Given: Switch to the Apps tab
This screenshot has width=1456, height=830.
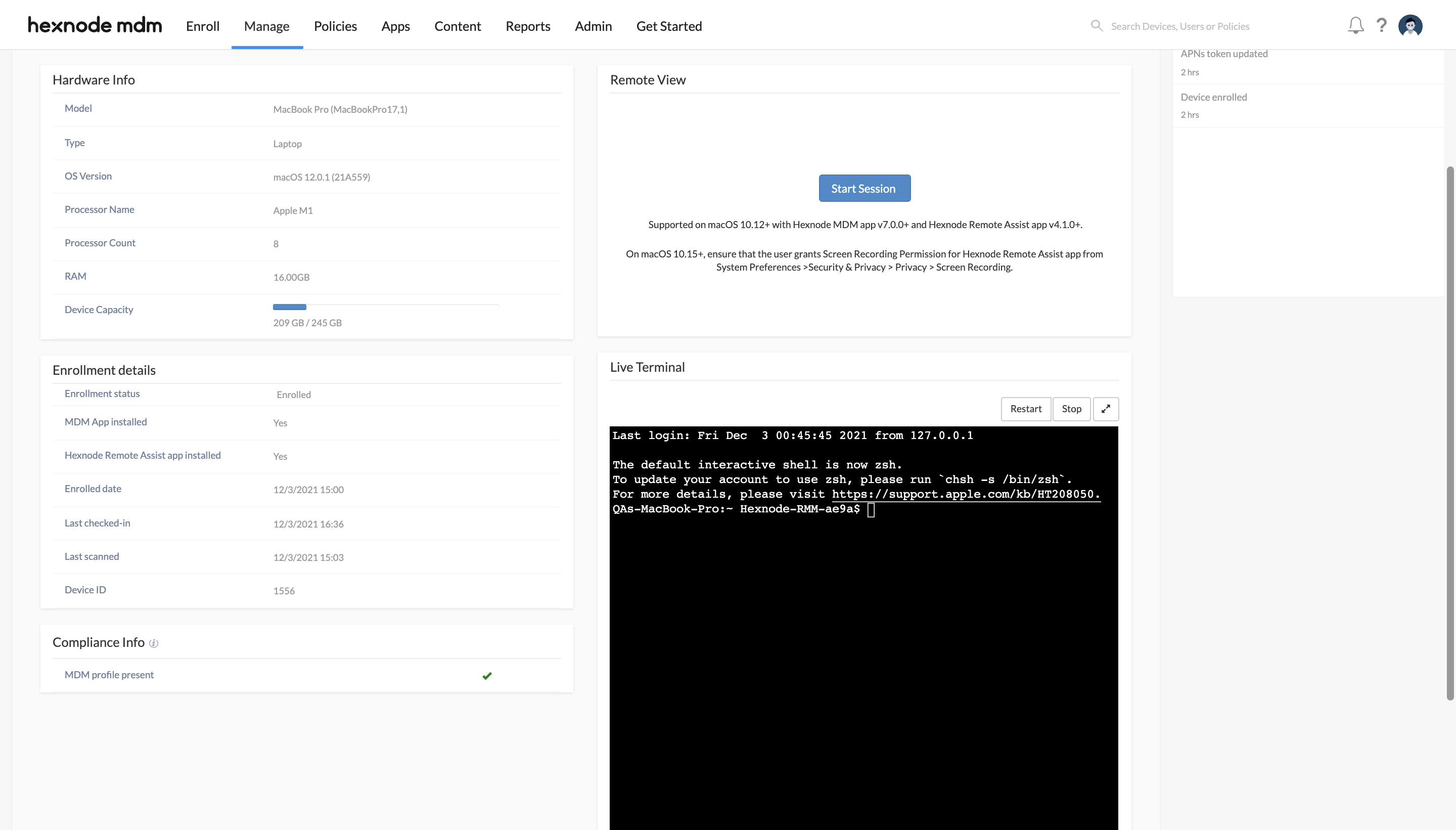Looking at the screenshot, I should [396, 26].
